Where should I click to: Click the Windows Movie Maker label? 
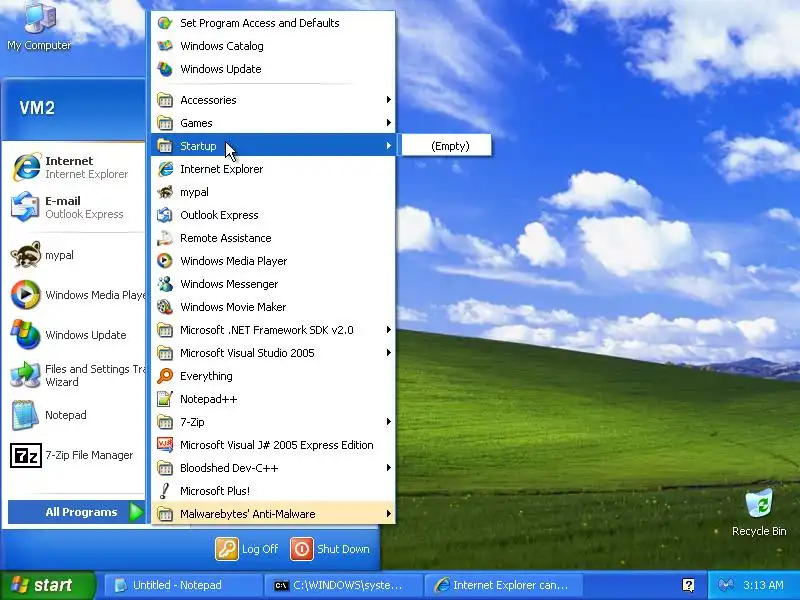233,307
